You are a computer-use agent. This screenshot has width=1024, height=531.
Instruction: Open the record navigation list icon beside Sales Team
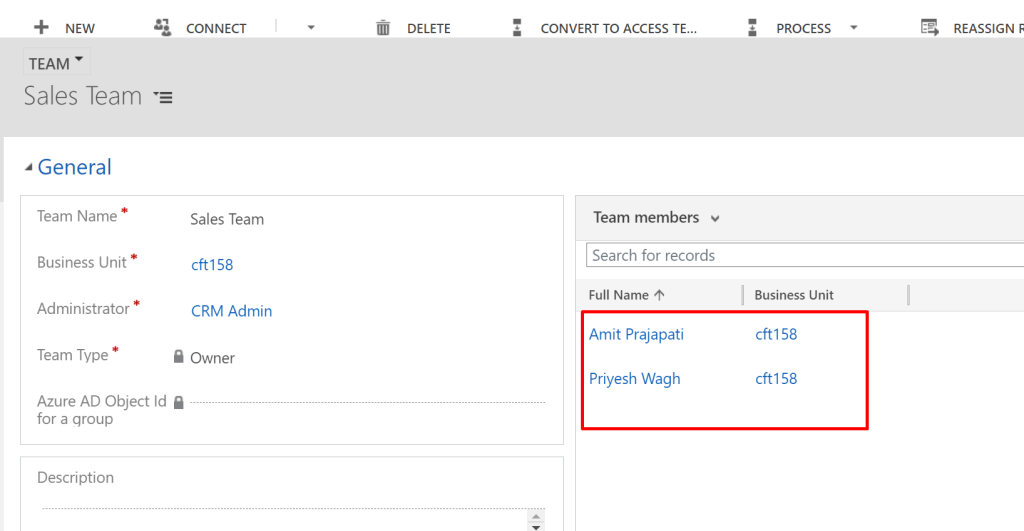click(x=163, y=97)
